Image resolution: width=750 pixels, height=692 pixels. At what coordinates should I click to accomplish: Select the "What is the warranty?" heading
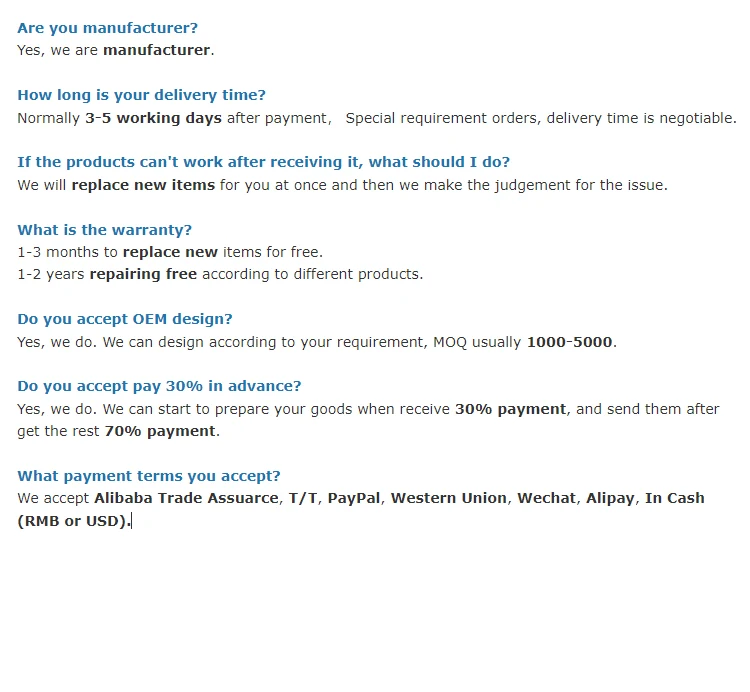[104, 230]
